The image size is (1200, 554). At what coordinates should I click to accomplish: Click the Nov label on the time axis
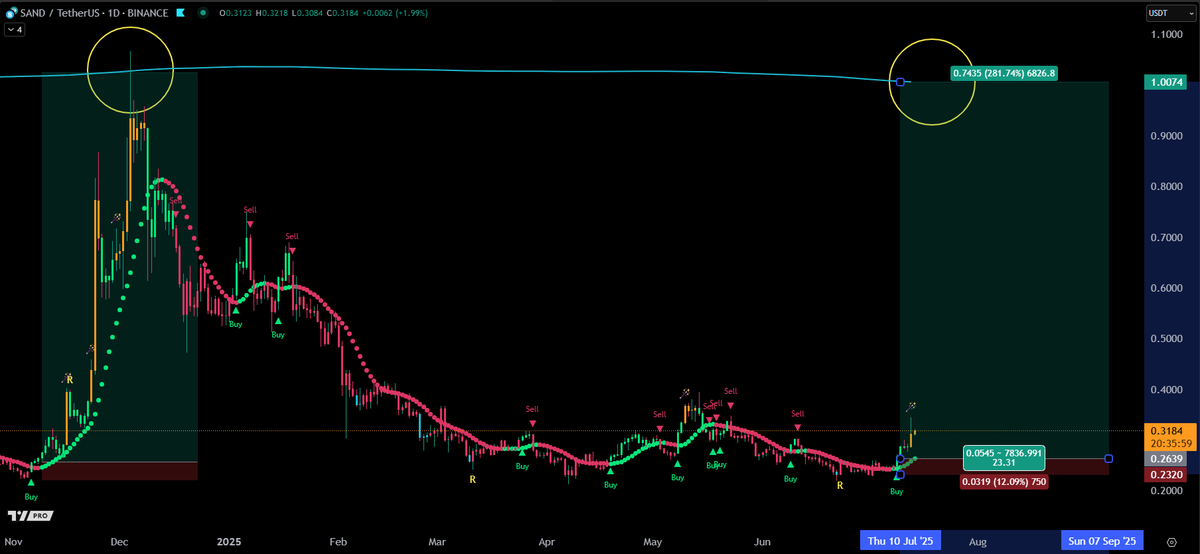click(x=12, y=541)
